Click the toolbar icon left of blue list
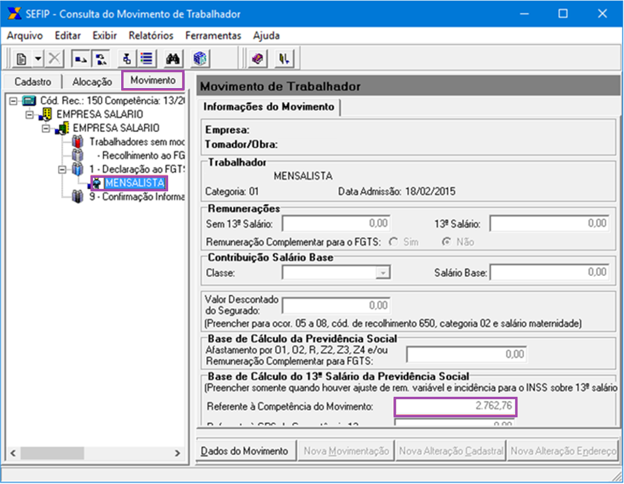 point(127,59)
